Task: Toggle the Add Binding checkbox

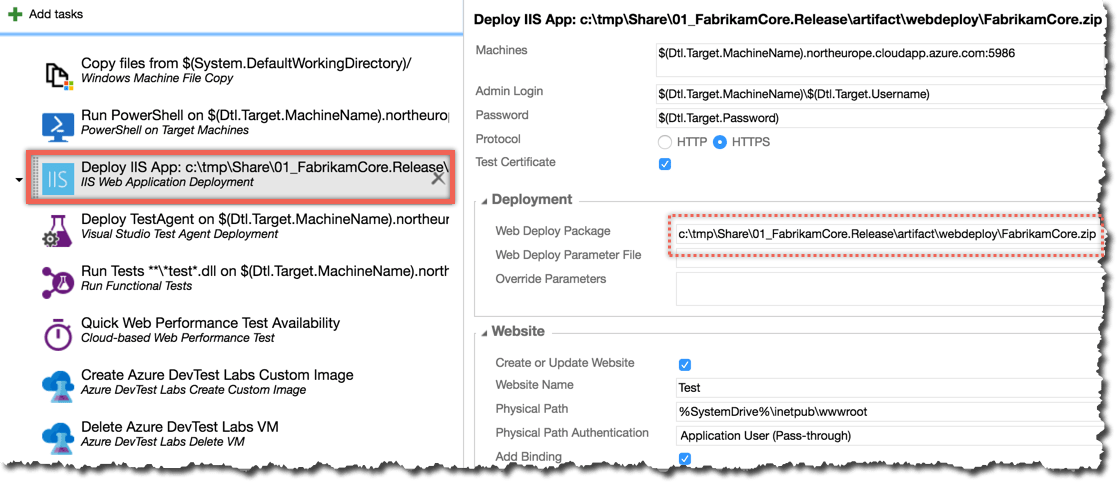Action: pos(684,458)
